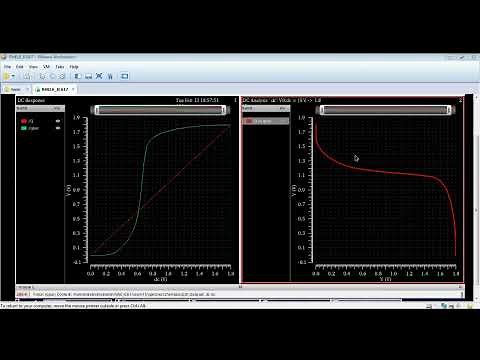Image resolution: width=480 pixels, height=360 pixels.
Task: Click the dc (V) x-axis label of left plot
Action: click(x=160, y=279)
